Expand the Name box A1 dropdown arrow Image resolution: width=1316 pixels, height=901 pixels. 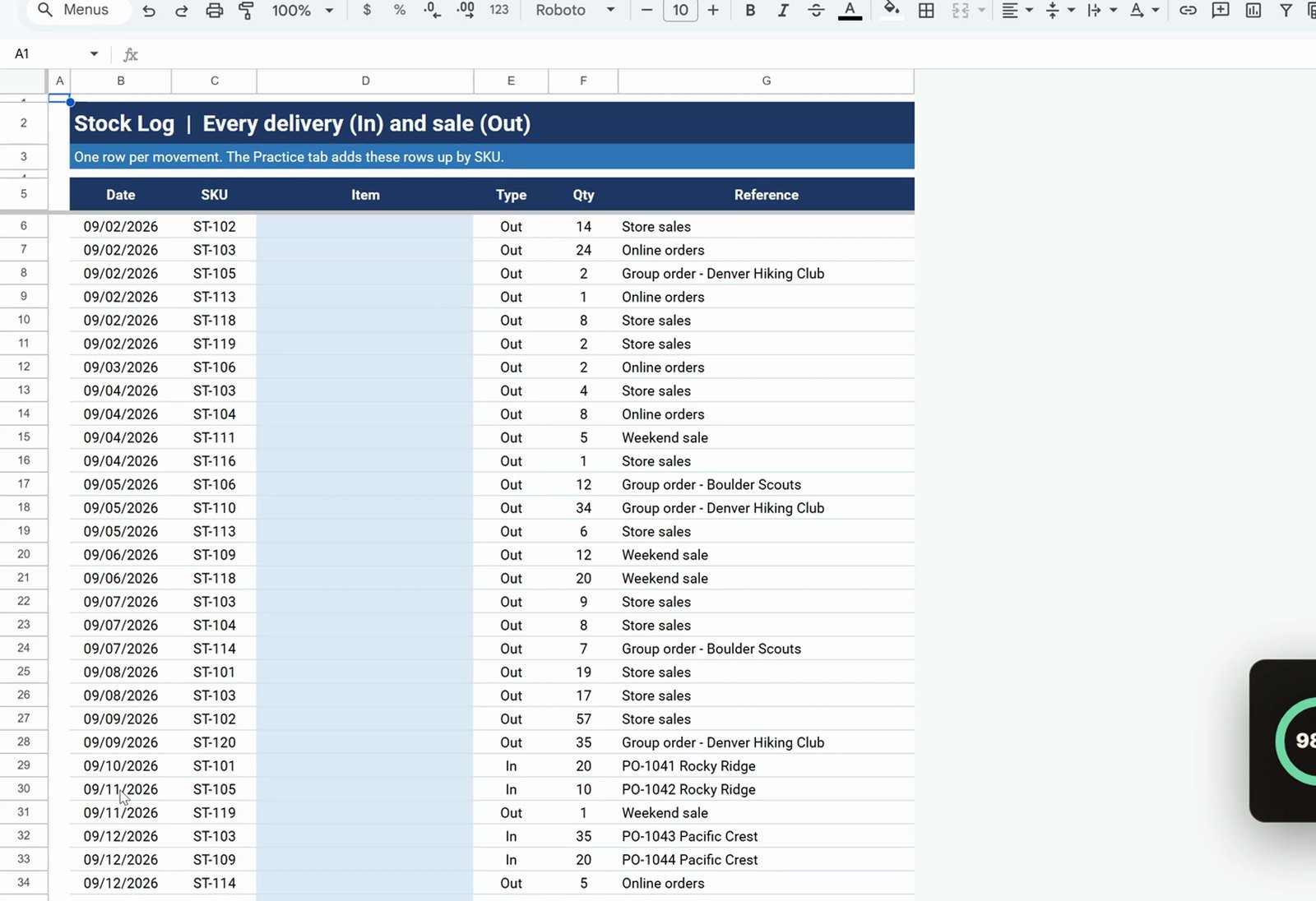(94, 53)
